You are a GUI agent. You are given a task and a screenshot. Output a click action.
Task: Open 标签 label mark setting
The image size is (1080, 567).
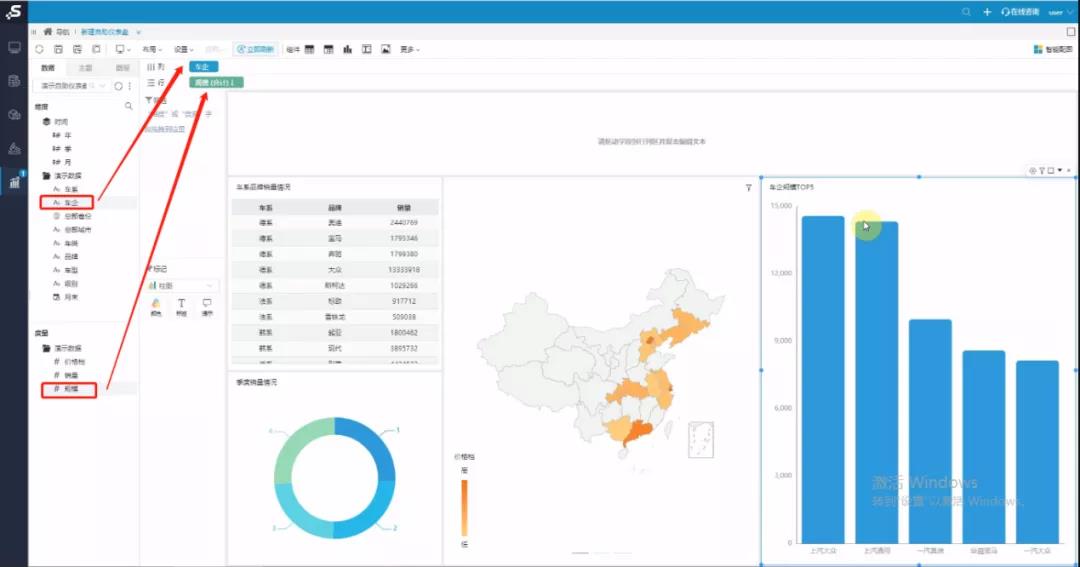coord(181,307)
